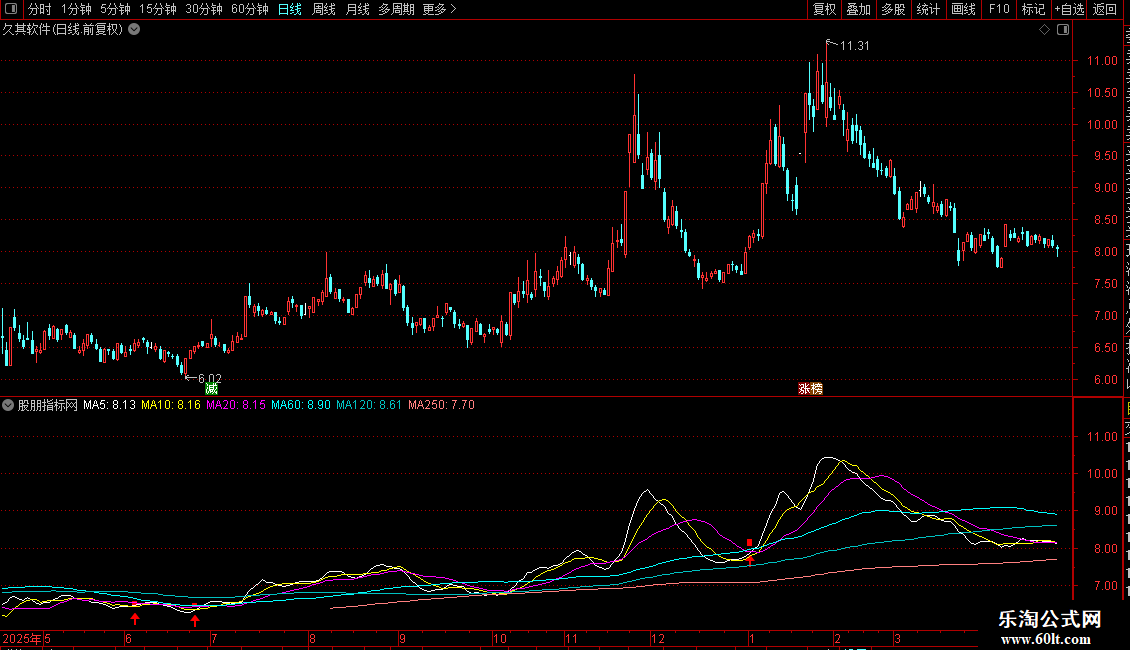The width and height of the screenshot is (1130, 650).
Task: Open F10 company info
Action: click(x=999, y=9)
